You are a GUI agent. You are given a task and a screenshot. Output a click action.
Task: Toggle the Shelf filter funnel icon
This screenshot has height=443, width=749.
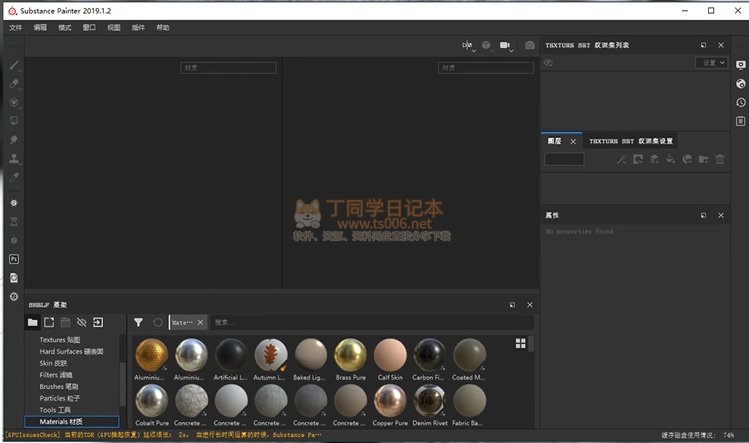click(x=139, y=322)
